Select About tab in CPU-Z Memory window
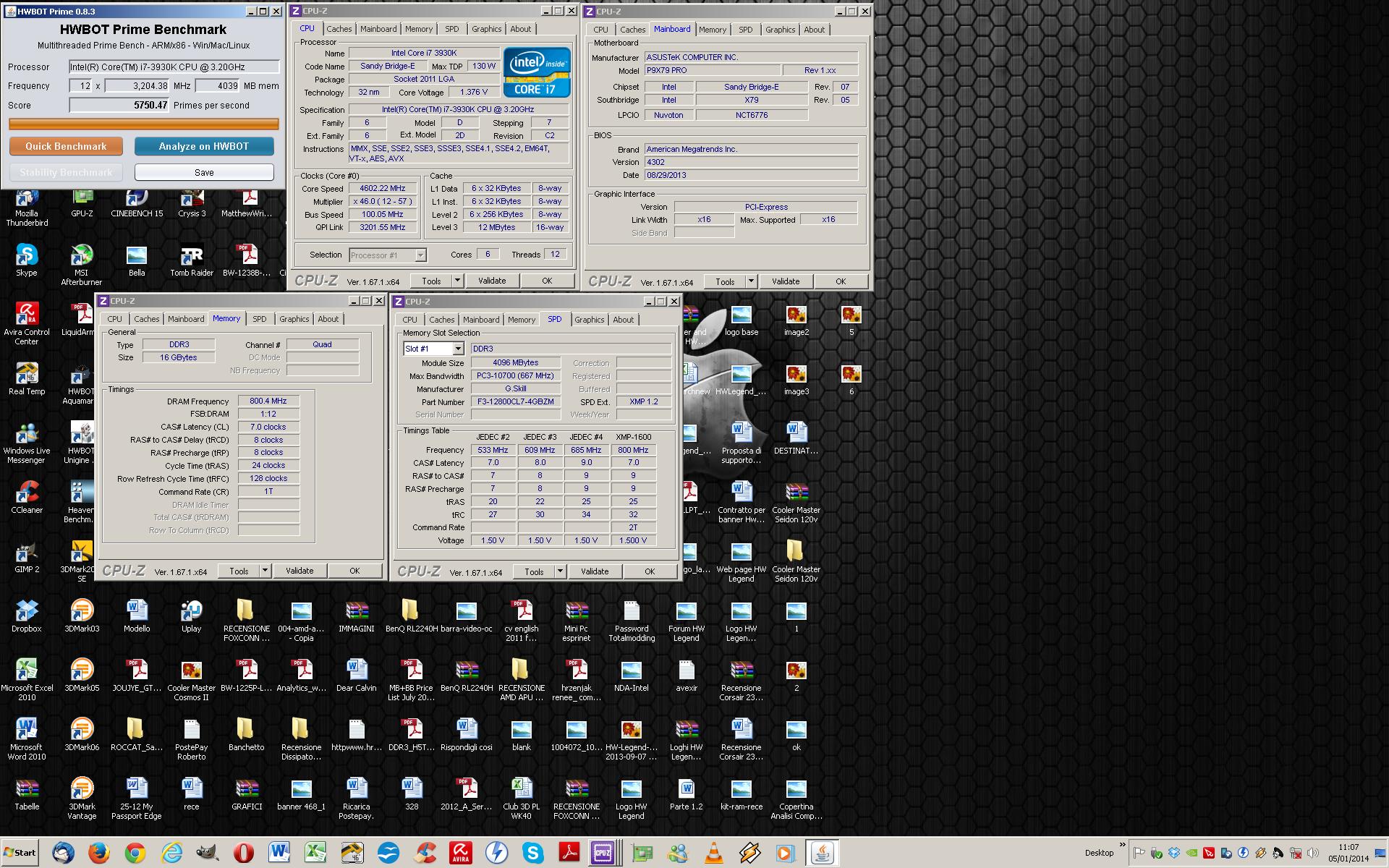The width and height of the screenshot is (1389, 868). click(x=328, y=319)
